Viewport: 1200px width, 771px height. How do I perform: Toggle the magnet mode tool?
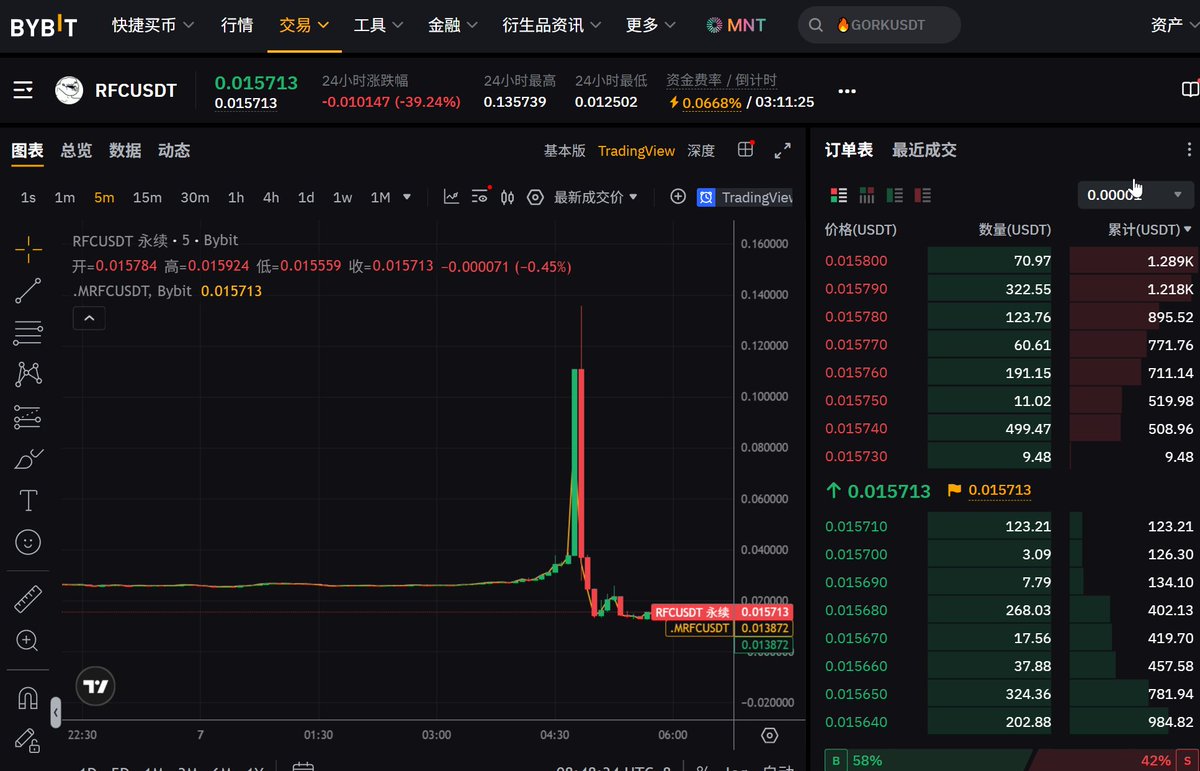[28, 698]
